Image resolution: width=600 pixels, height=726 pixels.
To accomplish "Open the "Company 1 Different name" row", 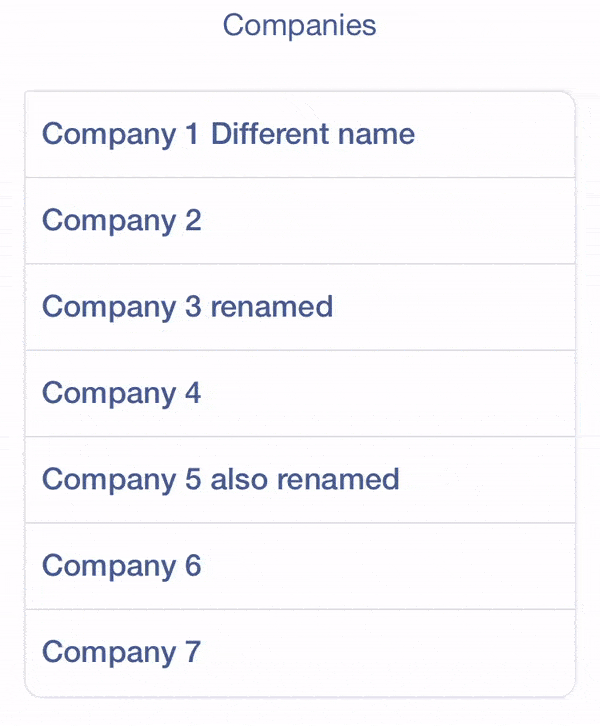I will [x=300, y=134].
